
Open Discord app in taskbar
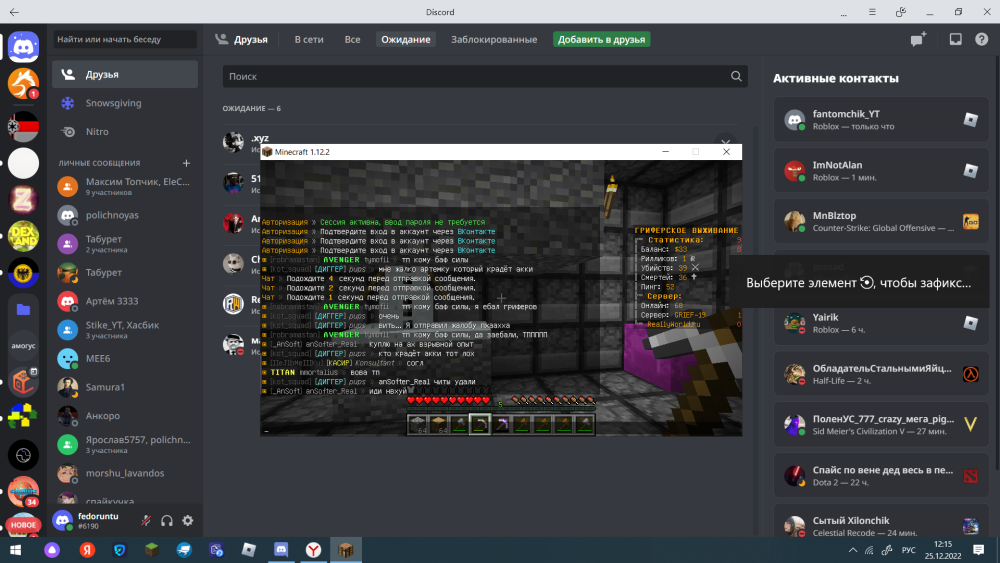(281, 550)
